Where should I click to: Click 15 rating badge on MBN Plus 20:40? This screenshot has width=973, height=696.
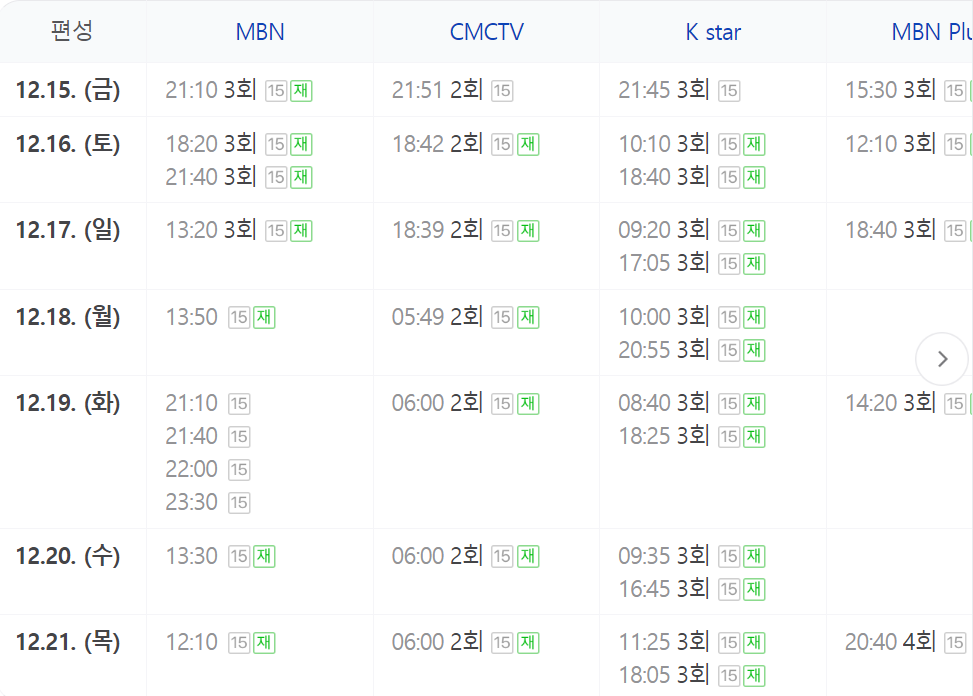(x=955, y=643)
